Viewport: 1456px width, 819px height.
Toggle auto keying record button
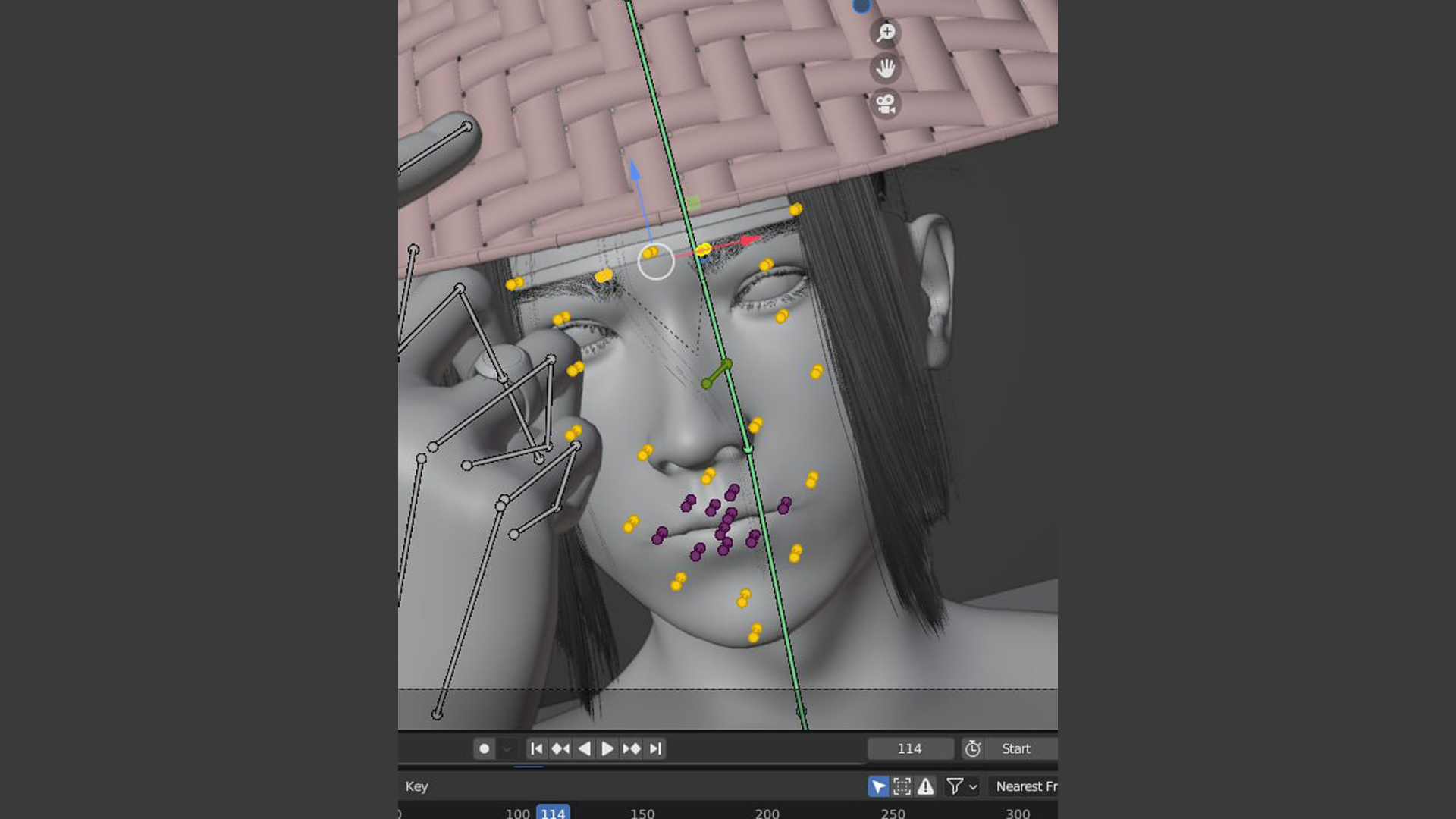coord(484,748)
